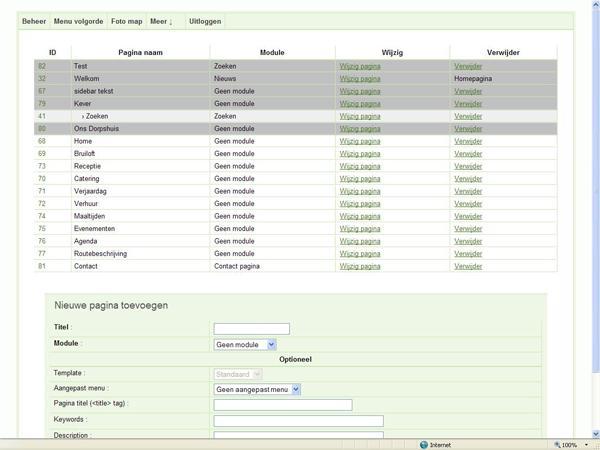Click Verwijder in the Home row
This screenshot has width=600, height=450.
point(468,141)
